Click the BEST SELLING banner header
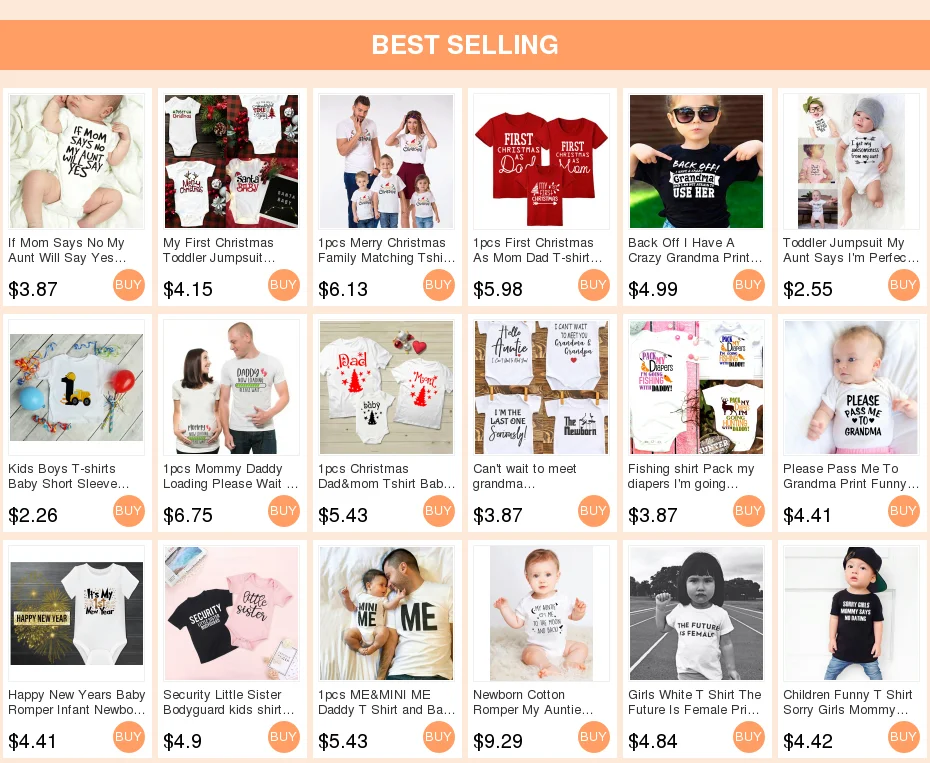This screenshot has width=930, height=763. click(x=465, y=45)
